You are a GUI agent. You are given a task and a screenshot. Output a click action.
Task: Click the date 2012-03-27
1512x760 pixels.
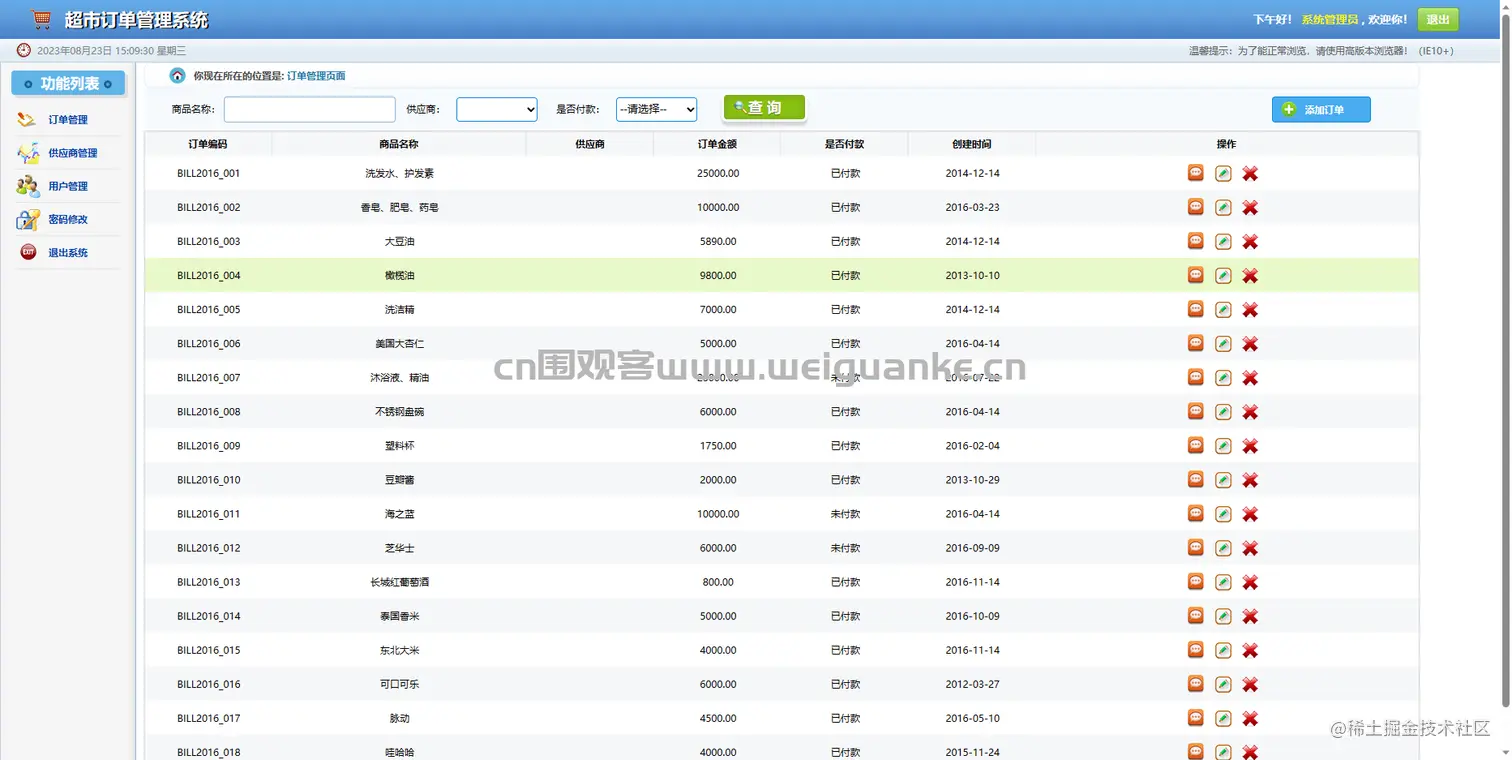[972, 685]
